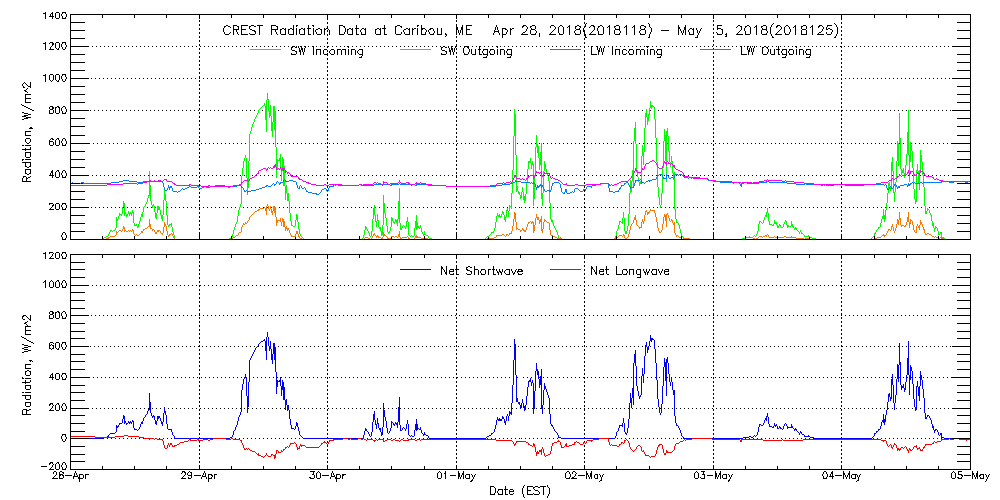Pick the 04-May date tick label
The image size is (1000, 500).
[x=841, y=476]
